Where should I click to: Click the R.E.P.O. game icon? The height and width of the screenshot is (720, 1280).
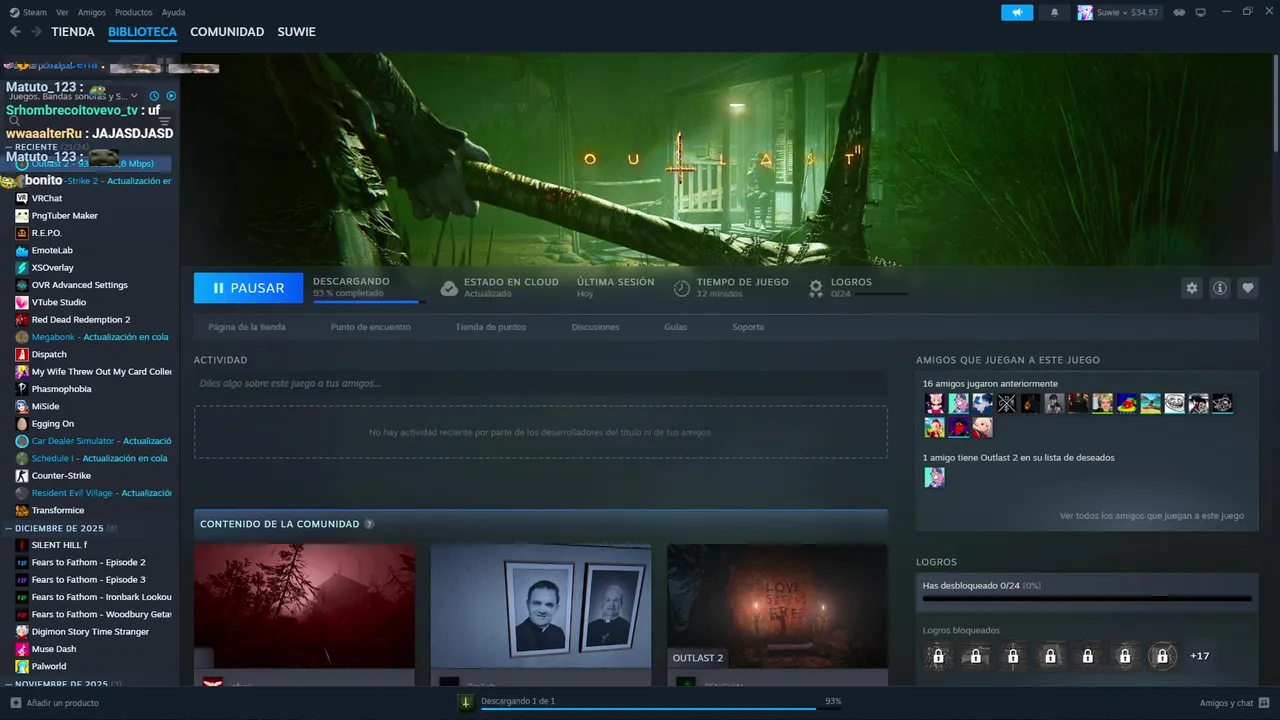22,233
